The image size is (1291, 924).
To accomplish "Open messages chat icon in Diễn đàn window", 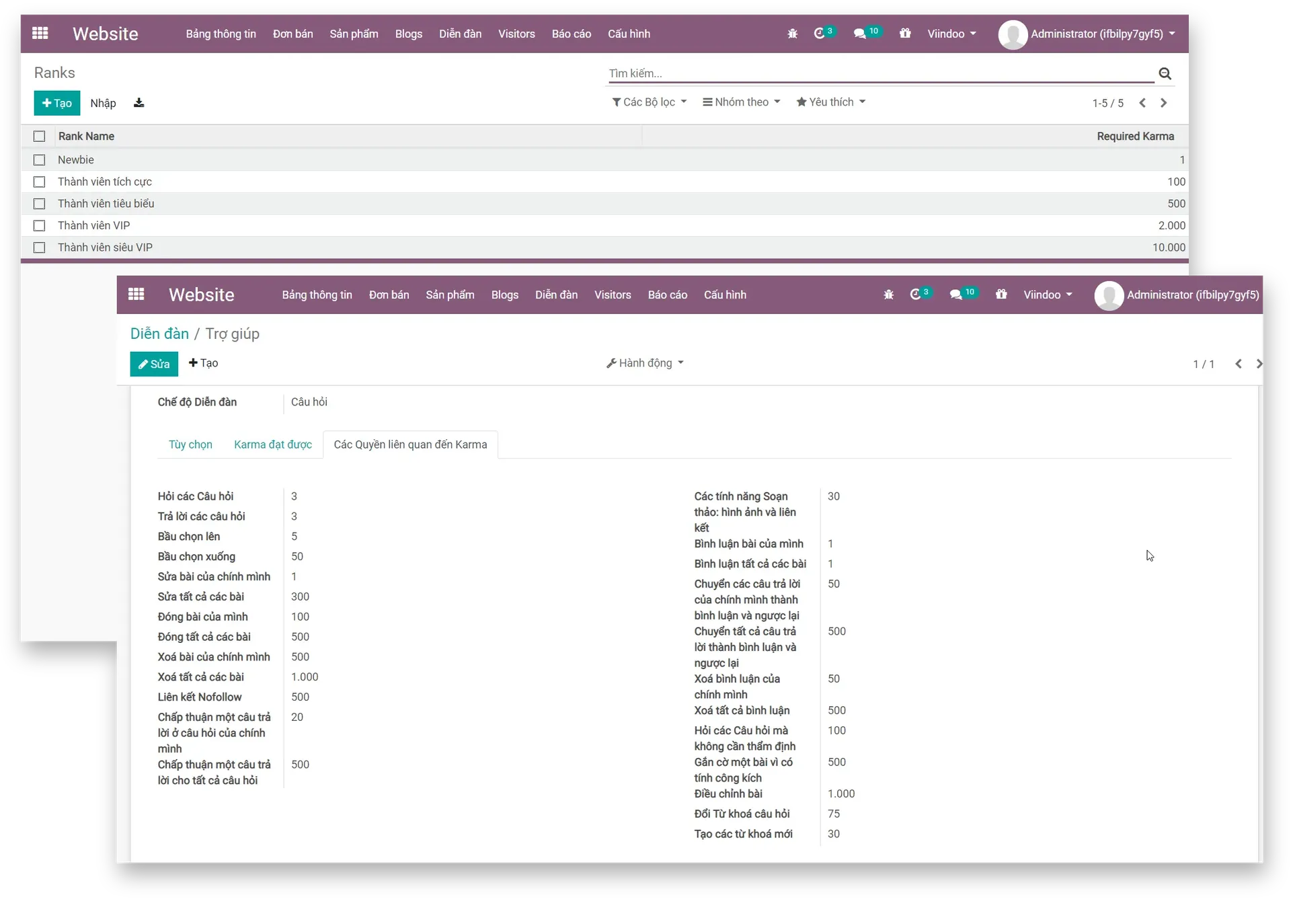I will coord(955,295).
